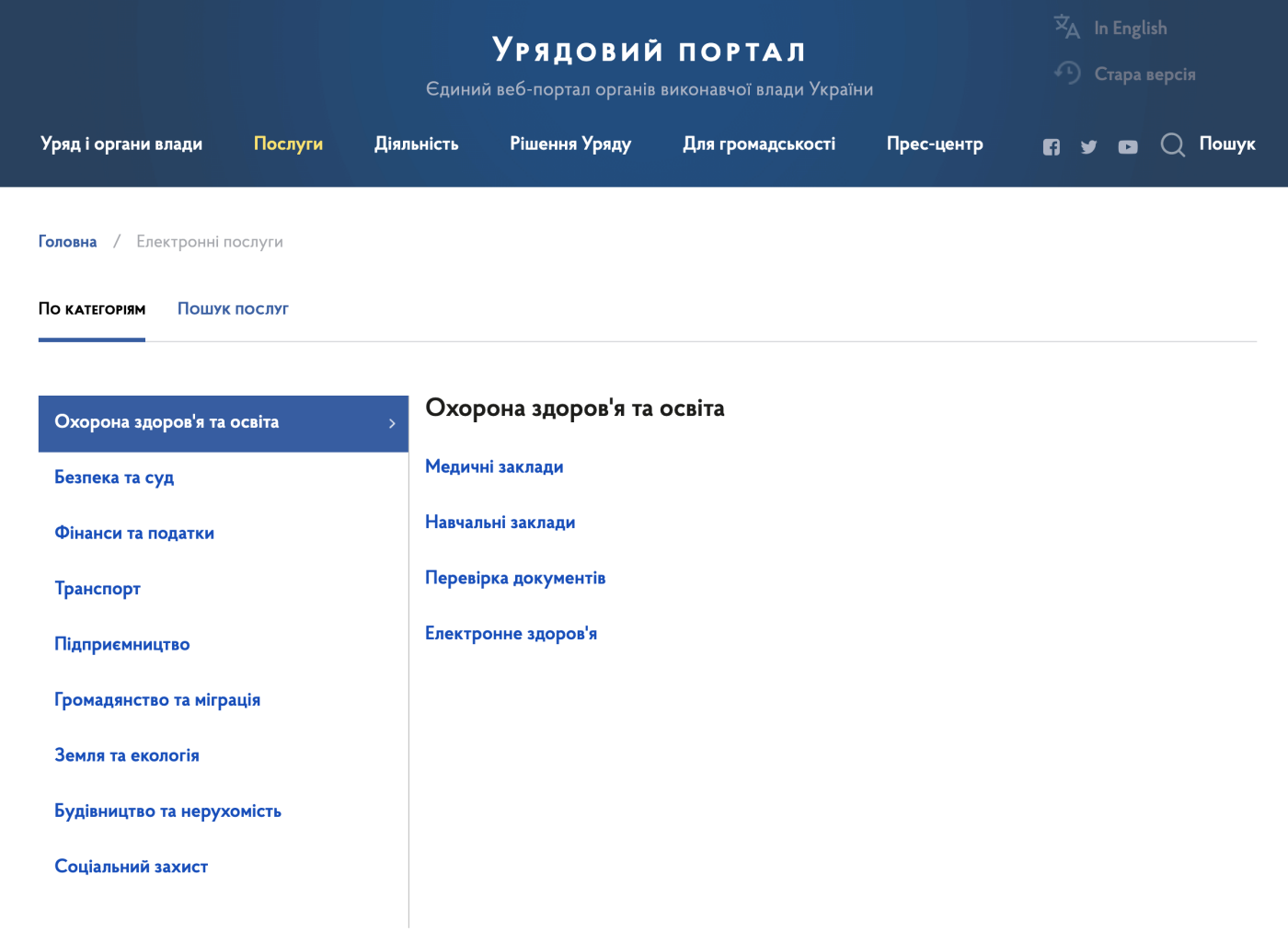Open the Прес-центр menu item
The width and height of the screenshot is (1288, 943).
tap(935, 144)
